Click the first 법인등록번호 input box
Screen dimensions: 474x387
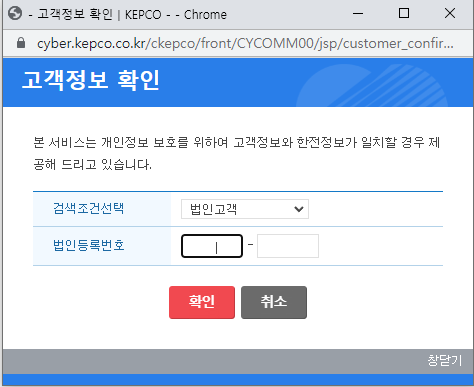(212, 246)
